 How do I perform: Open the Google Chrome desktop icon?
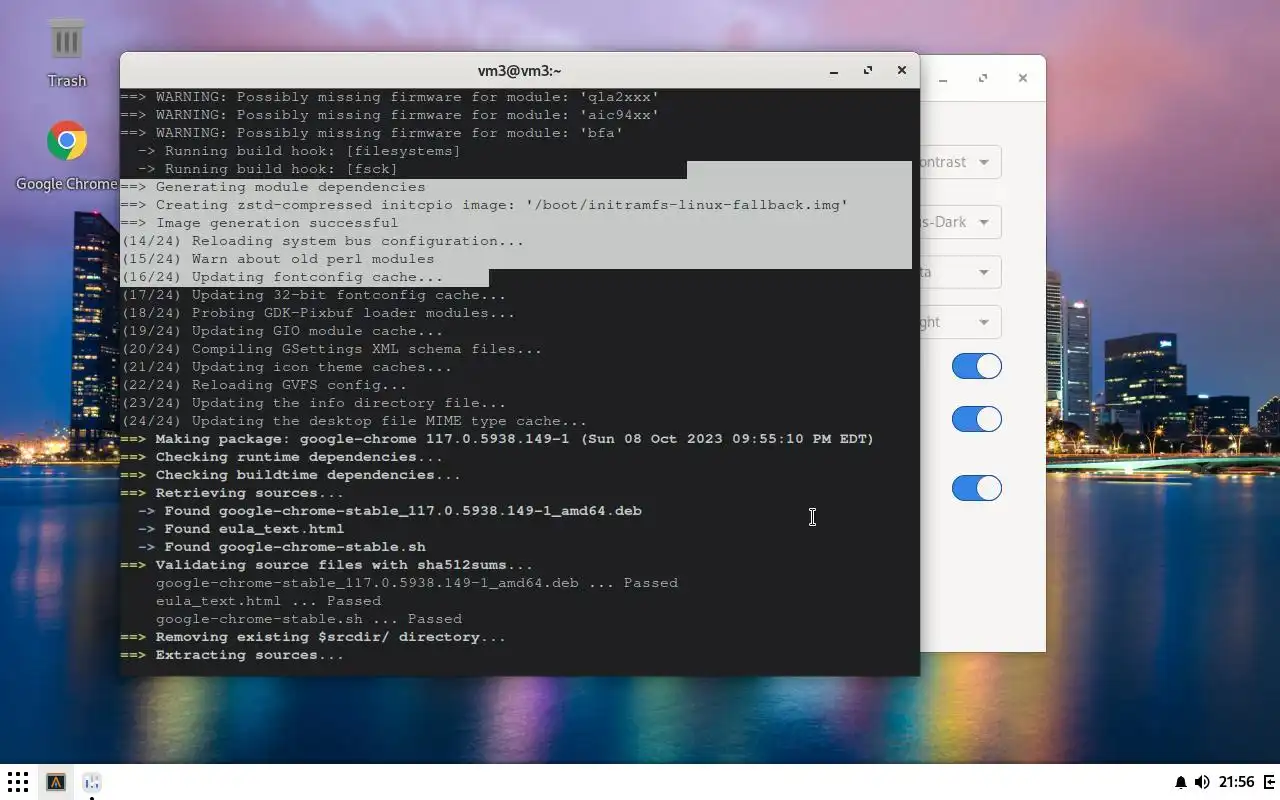(x=66, y=156)
